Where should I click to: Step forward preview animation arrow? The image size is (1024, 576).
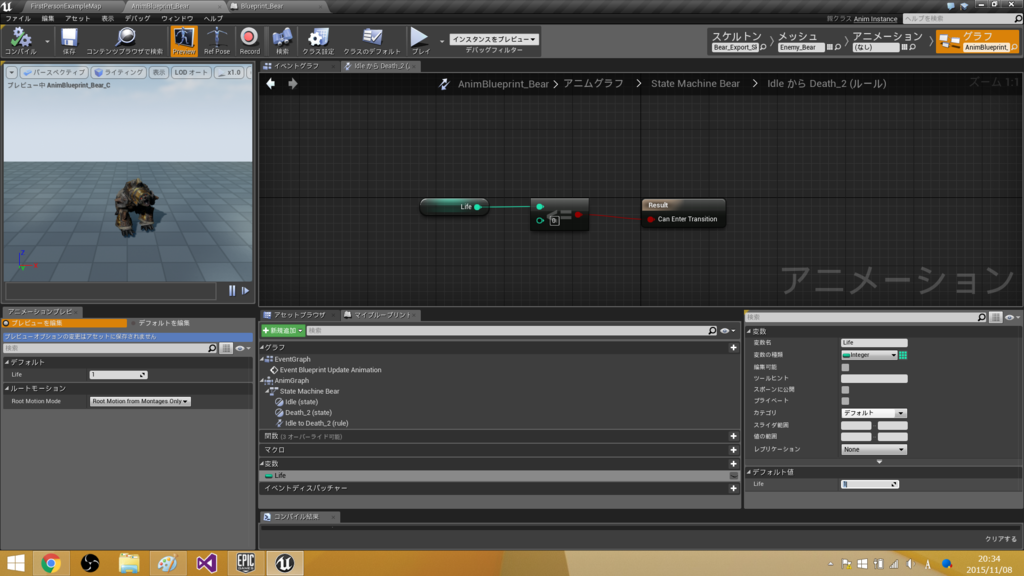click(x=246, y=291)
